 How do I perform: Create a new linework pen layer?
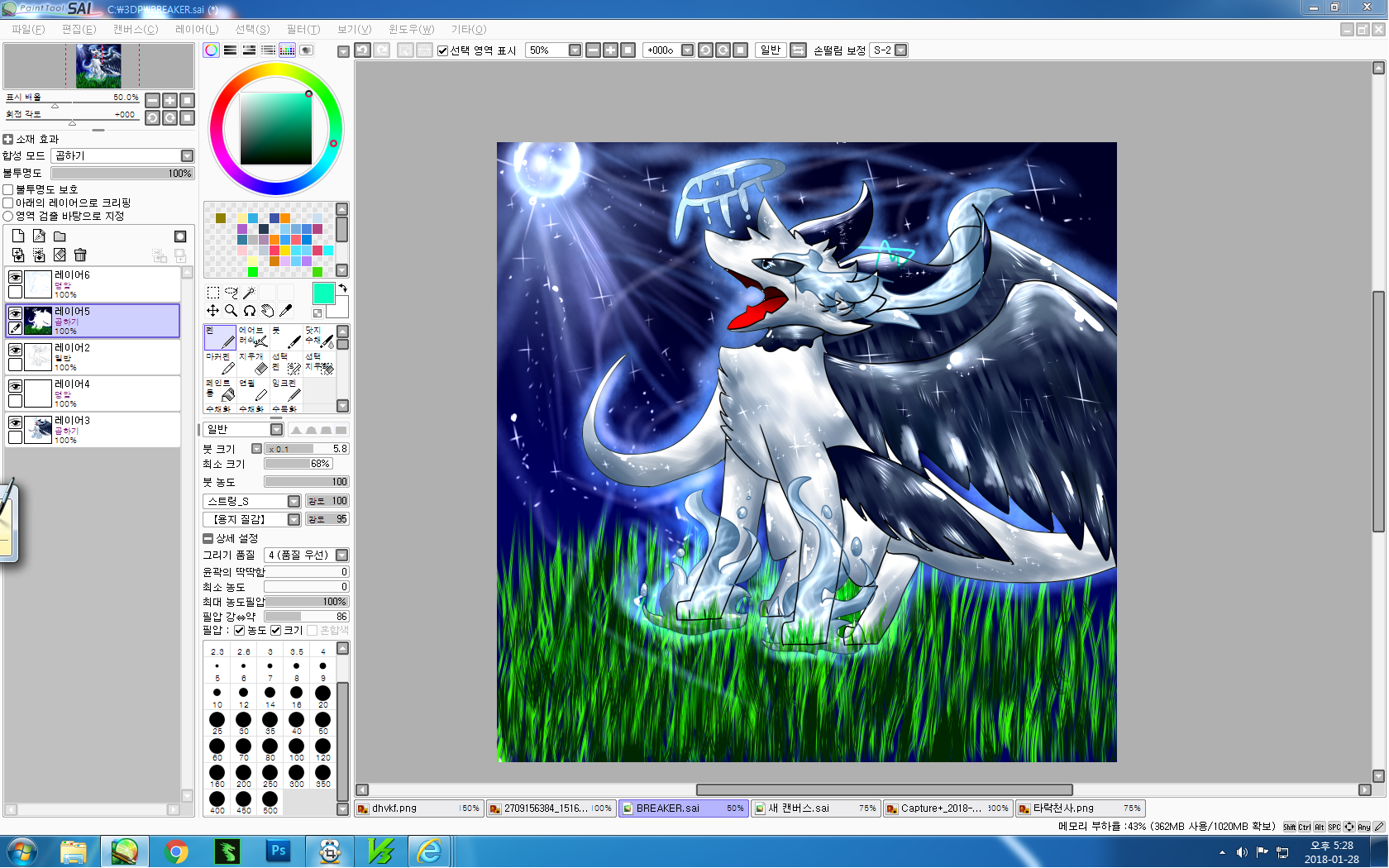click(39, 236)
